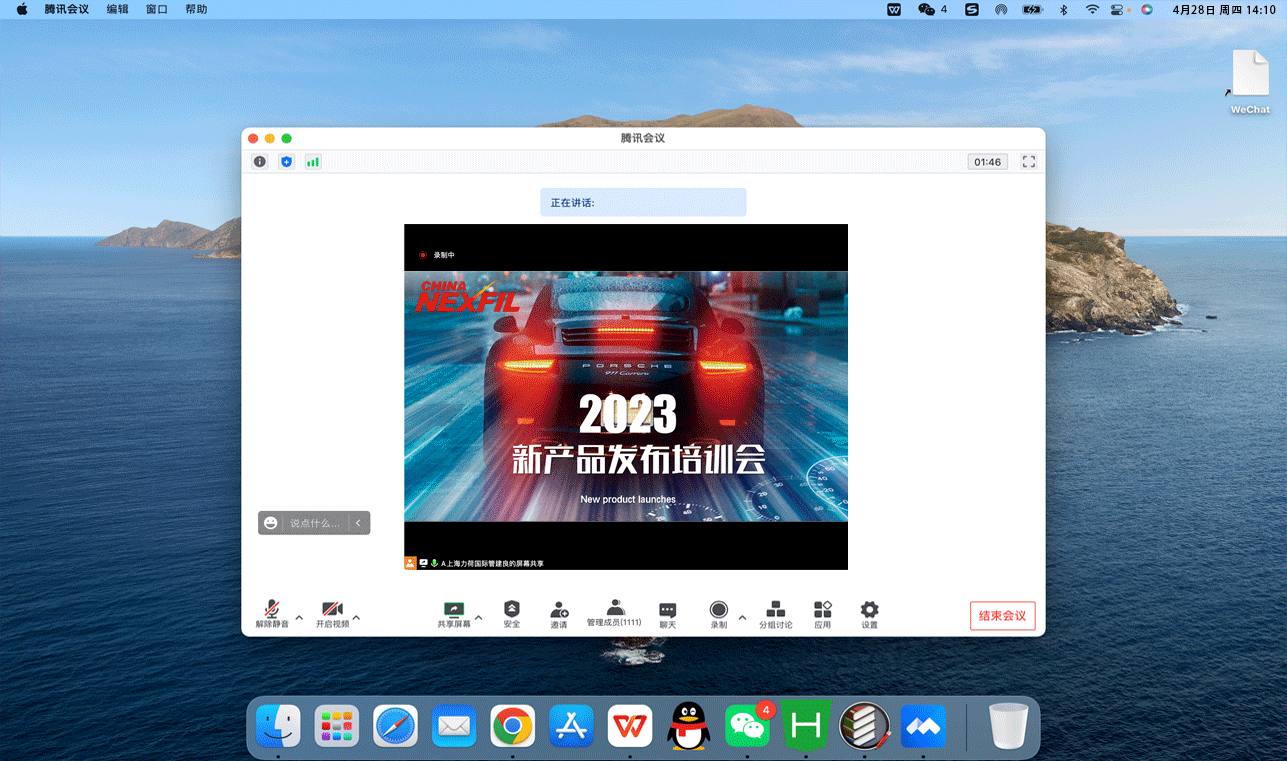The height and width of the screenshot is (761, 1287).
Task: Expand the arrow next to 共享屏幕
Action: pyautogui.click(x=478, y=618)
